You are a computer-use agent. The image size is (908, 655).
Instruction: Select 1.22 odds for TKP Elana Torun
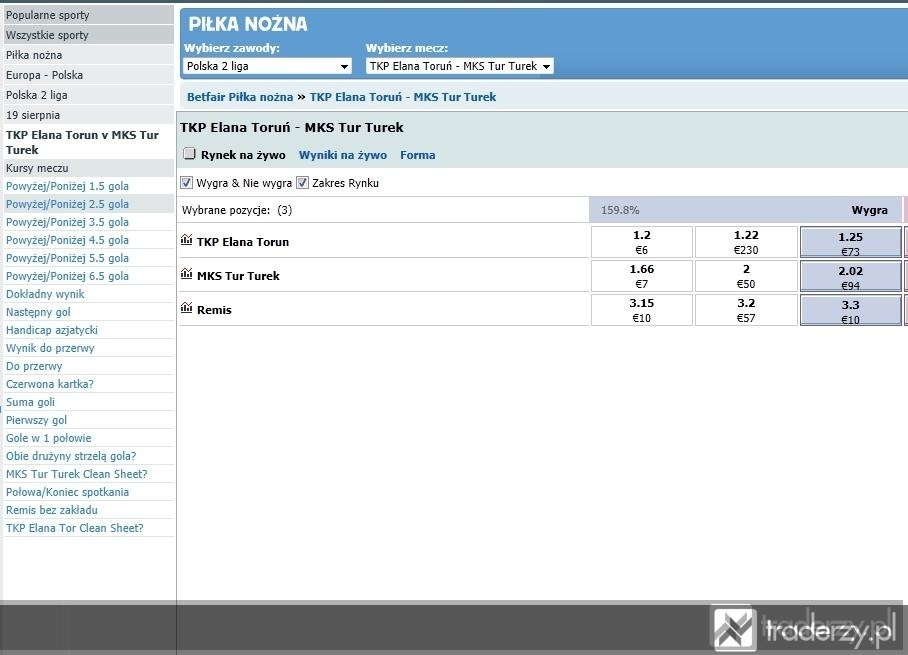(x=746, y=242)
